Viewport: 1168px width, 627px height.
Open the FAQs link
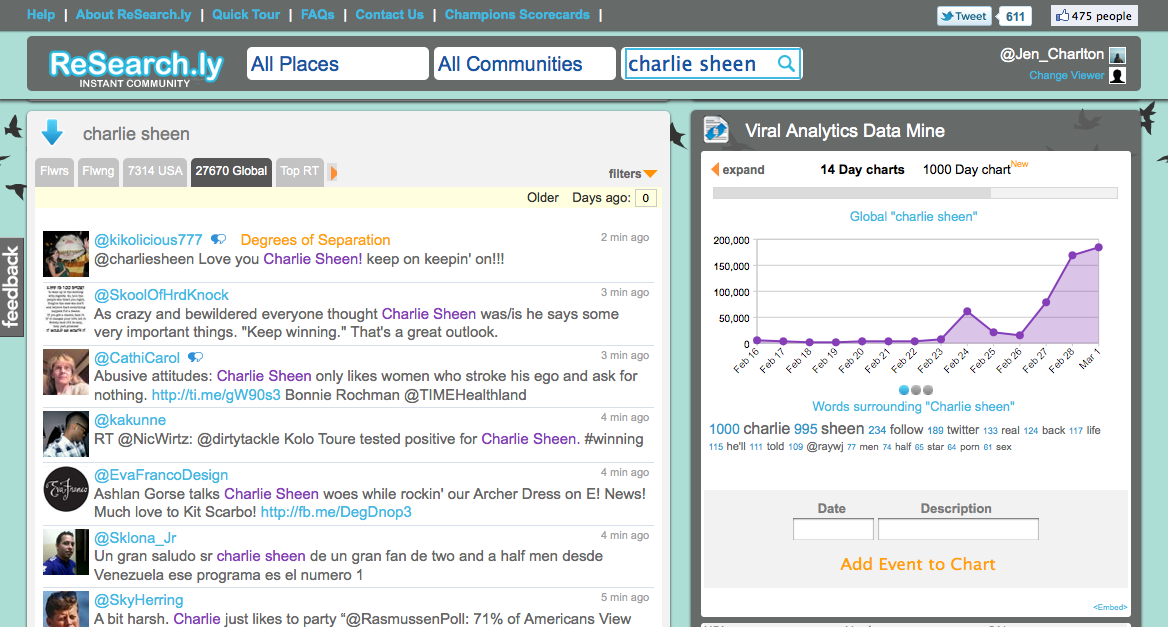click(317, 14)
